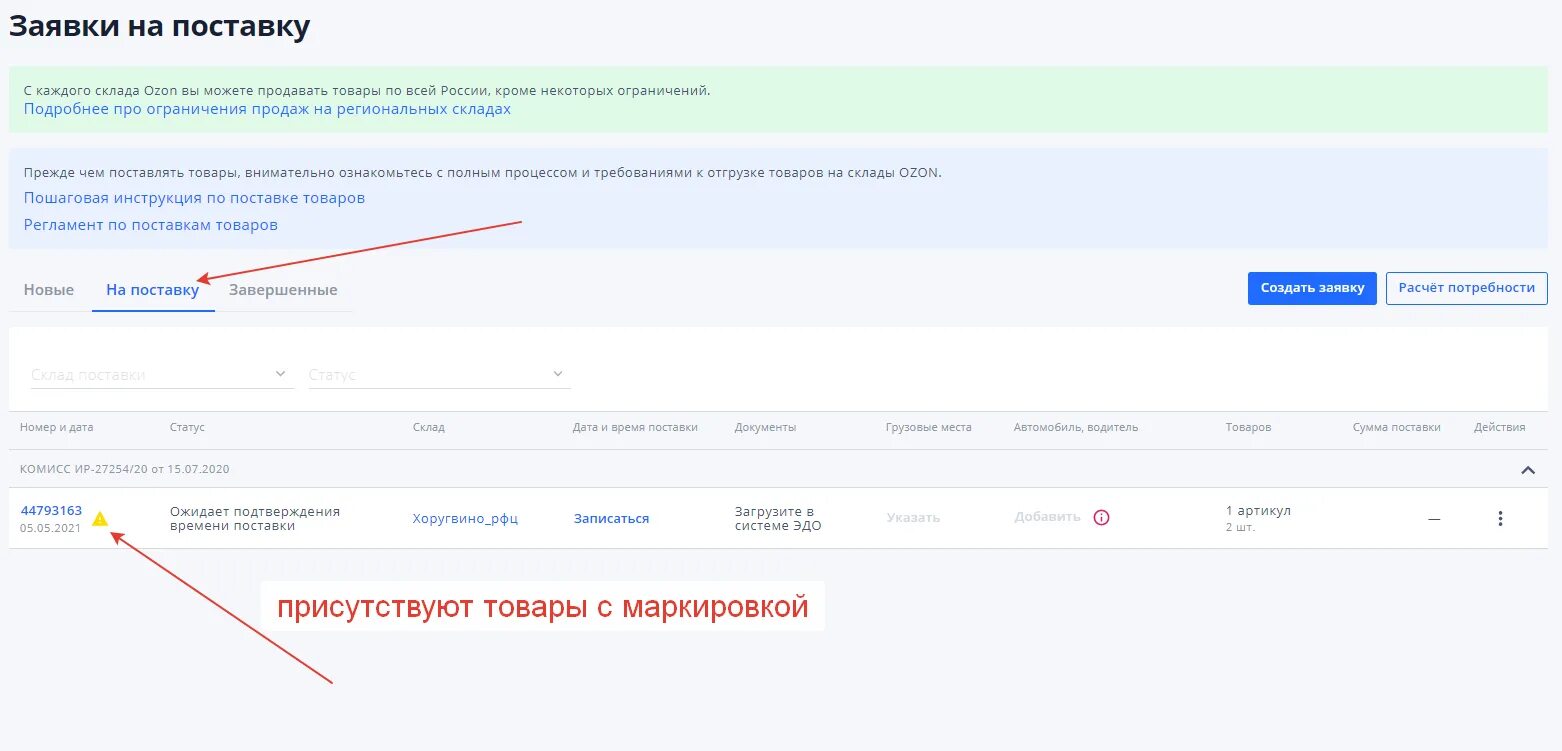Click the 1 артикул goods cell
Screen dimensions: 1562x751
coord(1258,510)
